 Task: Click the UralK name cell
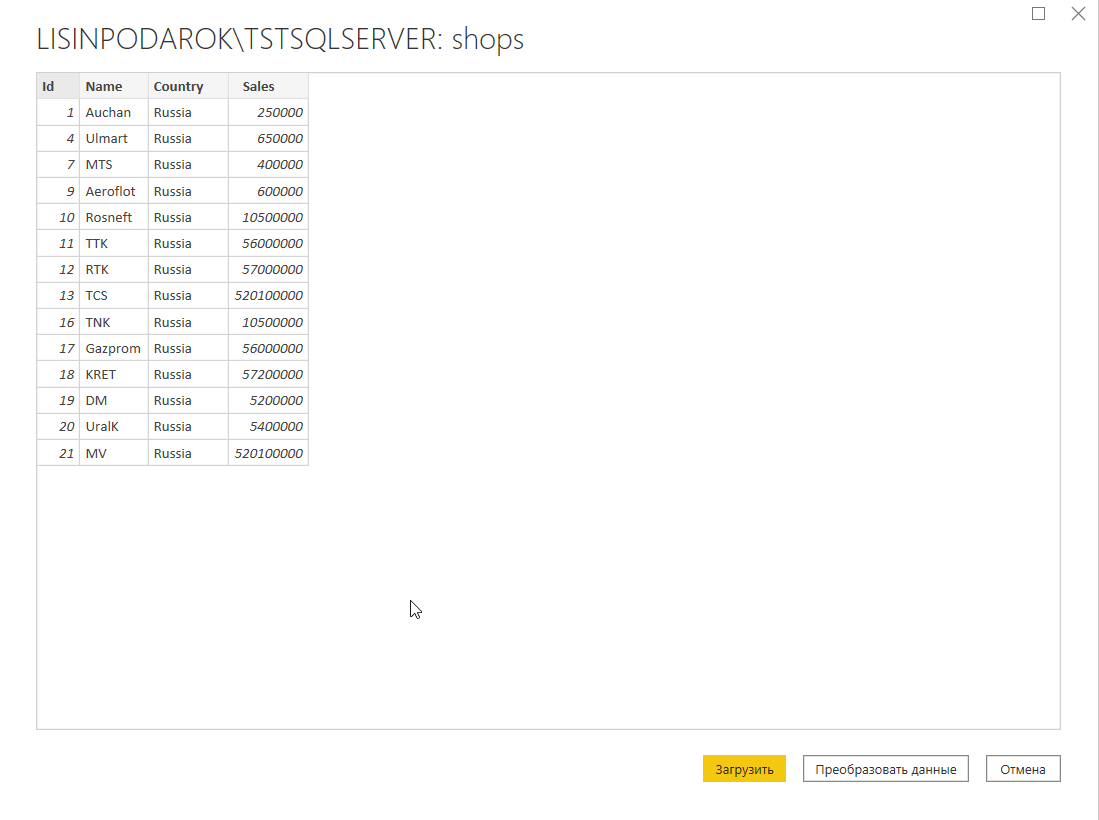(114, 427)
